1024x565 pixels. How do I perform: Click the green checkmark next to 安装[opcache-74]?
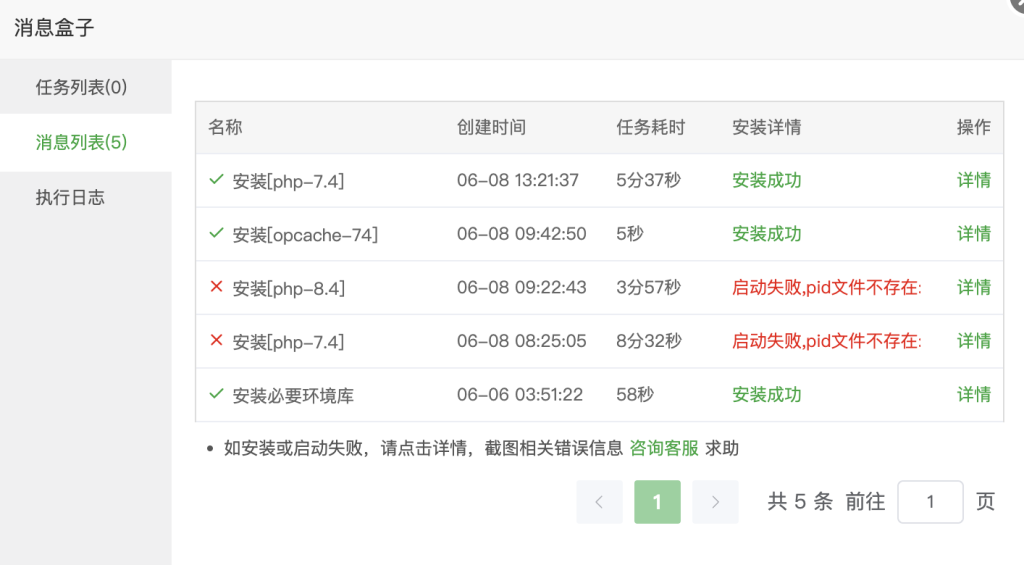(216, 233)
